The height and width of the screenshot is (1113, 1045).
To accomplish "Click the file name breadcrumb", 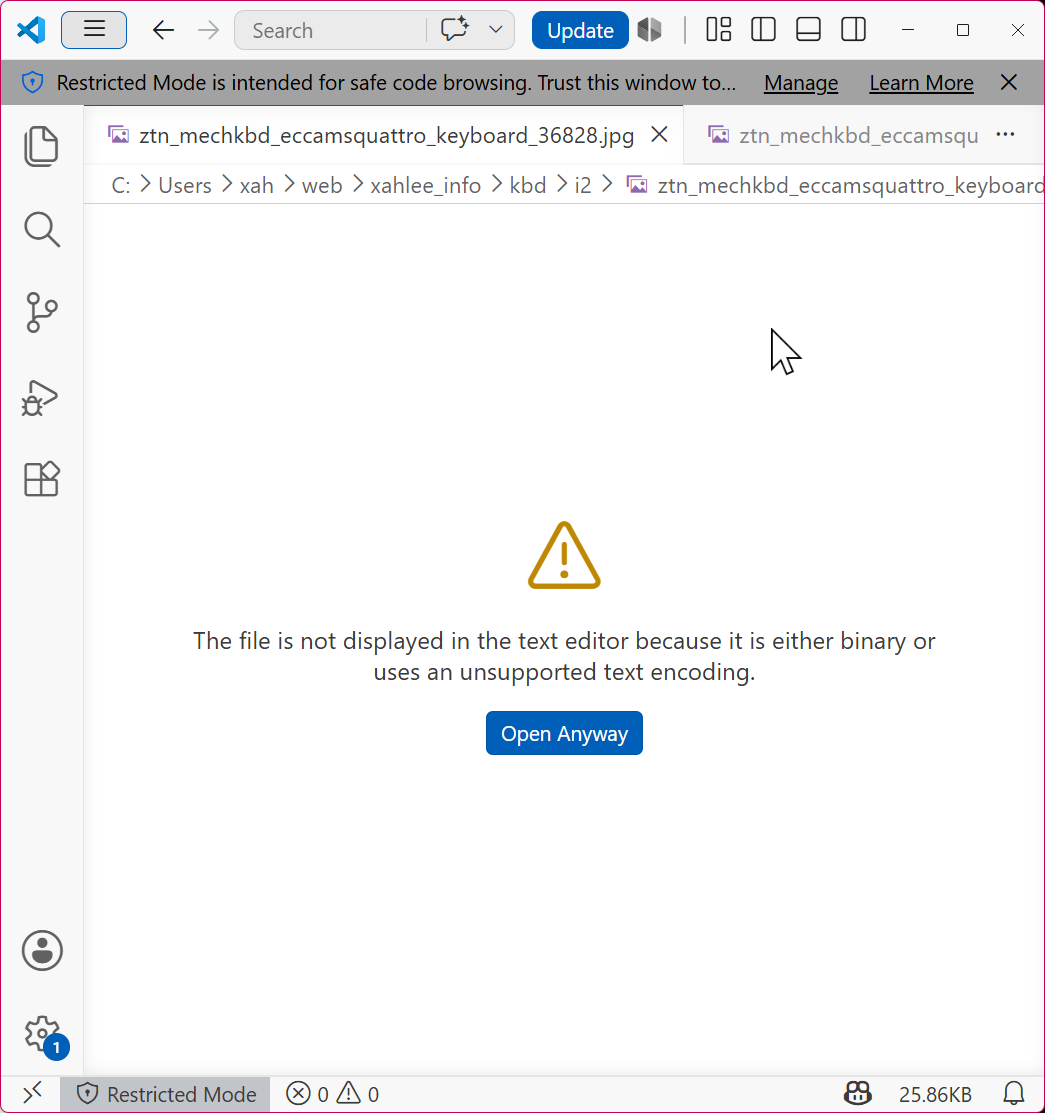I will point(835,185).
